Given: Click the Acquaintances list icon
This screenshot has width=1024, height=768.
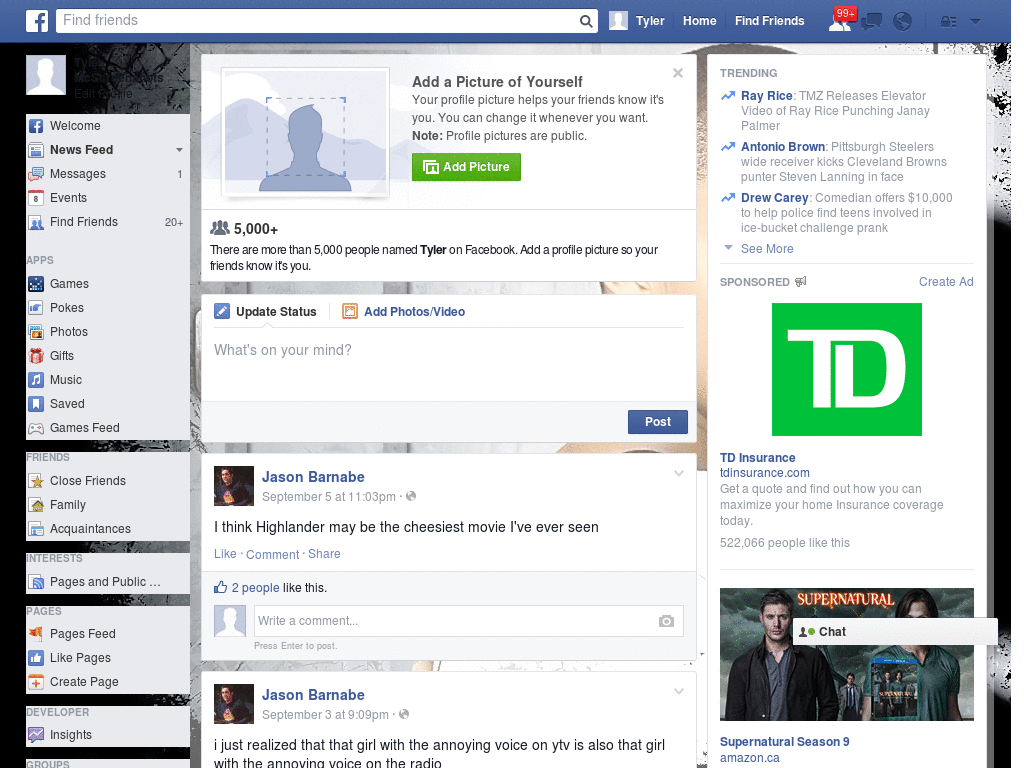Looking at the screenshot, I should pos(36,529).
